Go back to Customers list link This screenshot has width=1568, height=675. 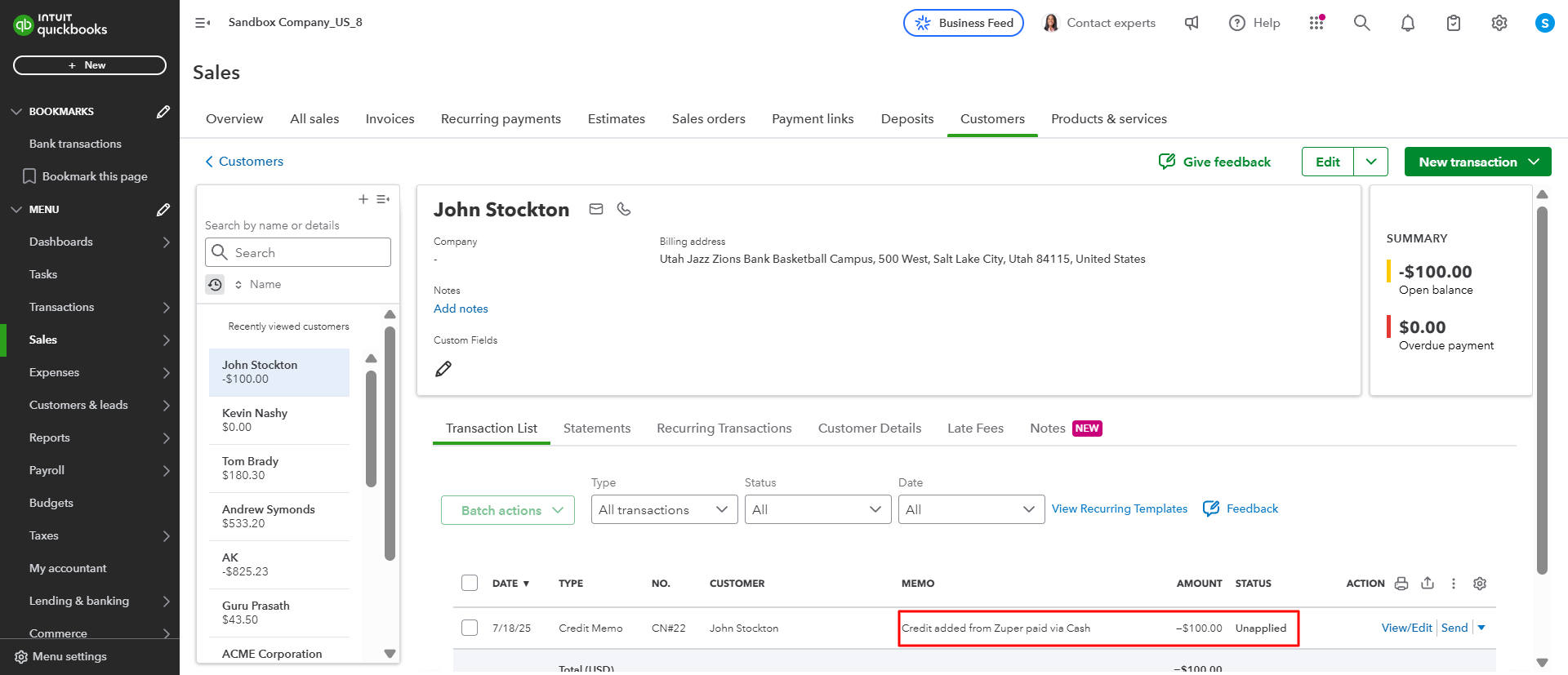[x=244, y=162]
